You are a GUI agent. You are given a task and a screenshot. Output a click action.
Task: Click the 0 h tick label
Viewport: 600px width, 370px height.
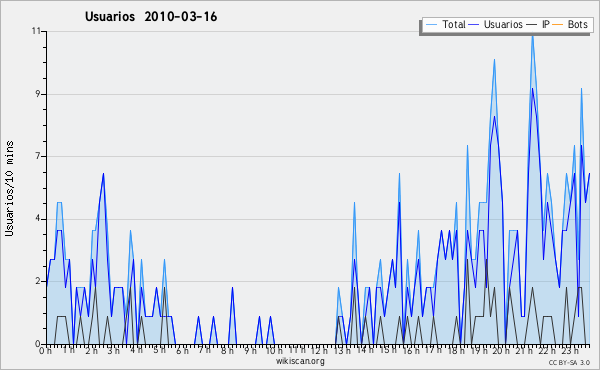pos(45,350)
